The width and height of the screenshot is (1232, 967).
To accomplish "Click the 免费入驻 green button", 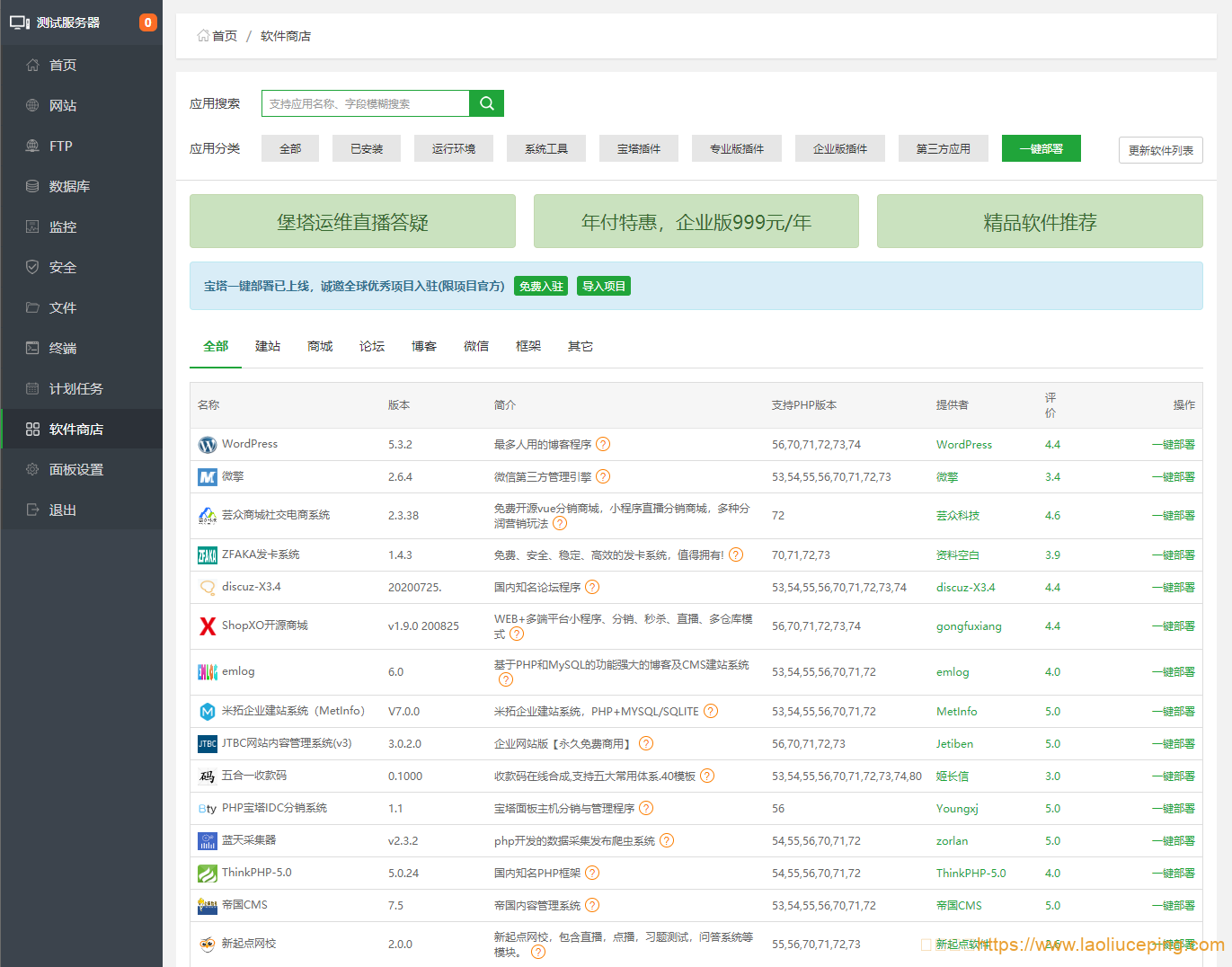I will [x=541, y=286].
